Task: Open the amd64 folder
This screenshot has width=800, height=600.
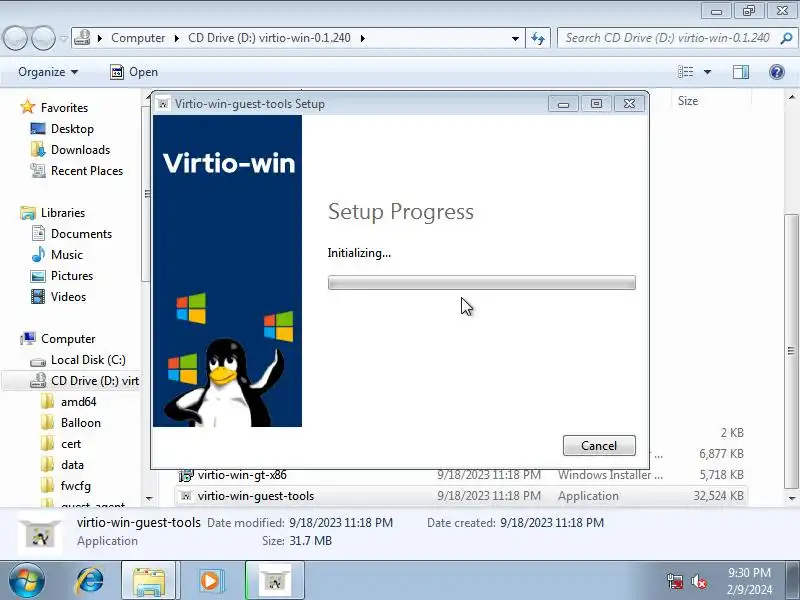Action: [78, 402]
